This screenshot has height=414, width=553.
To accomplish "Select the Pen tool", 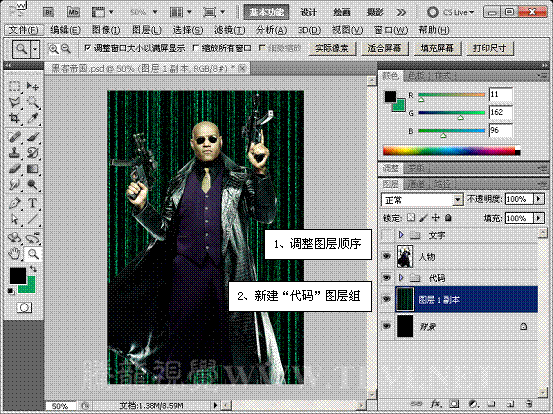I will tap(14, 203).
